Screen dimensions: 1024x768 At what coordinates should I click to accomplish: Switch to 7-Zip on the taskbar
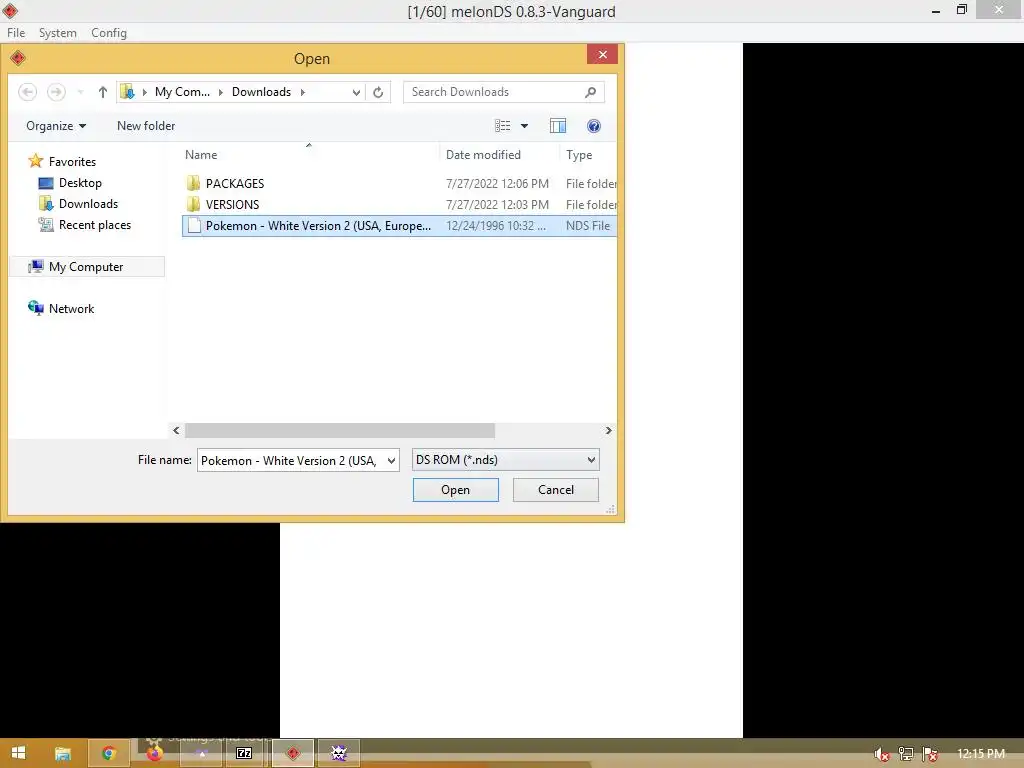point(244,754)
